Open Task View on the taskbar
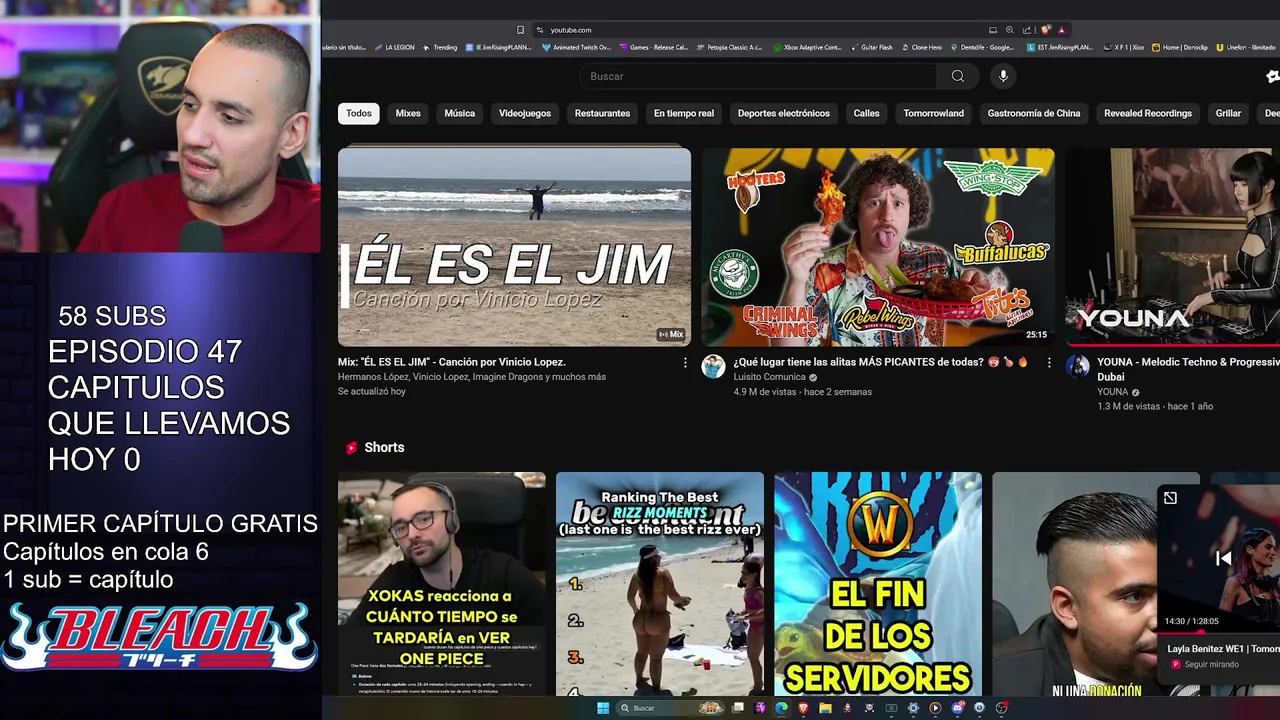 click(738, 707)
